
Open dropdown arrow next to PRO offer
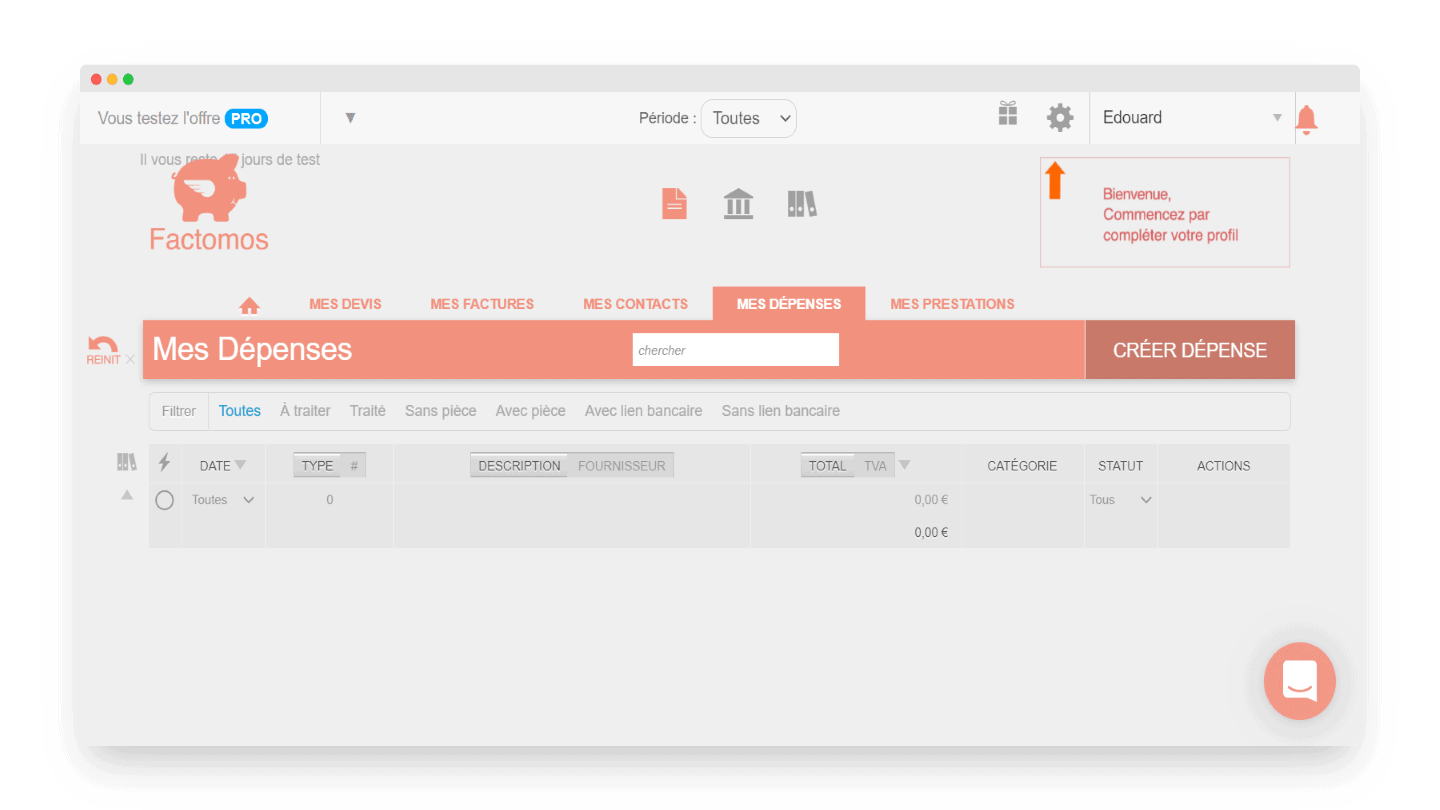pyautogui.click(x=350, y=118)
